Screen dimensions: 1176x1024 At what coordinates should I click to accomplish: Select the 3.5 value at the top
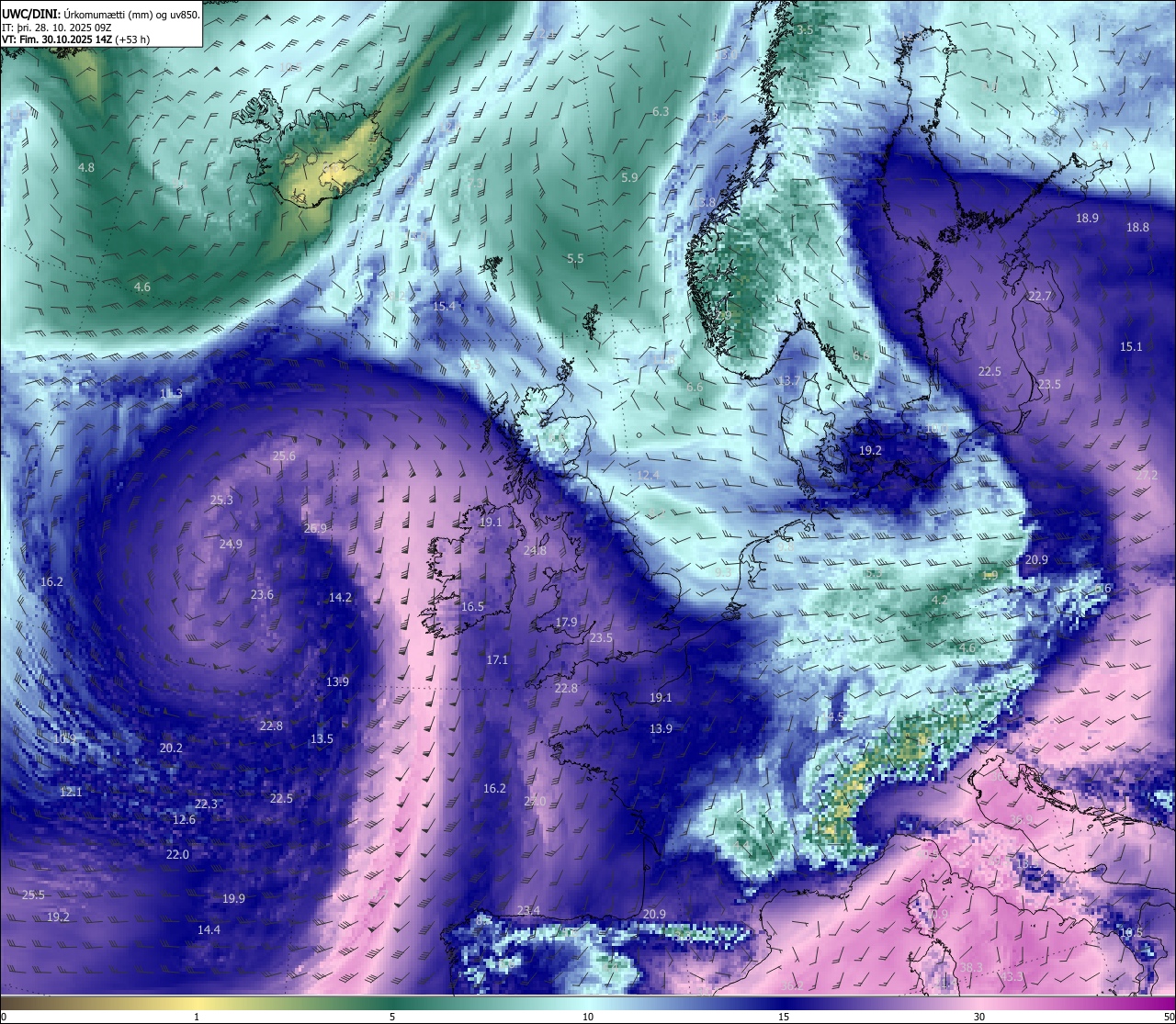pos(805,29)
